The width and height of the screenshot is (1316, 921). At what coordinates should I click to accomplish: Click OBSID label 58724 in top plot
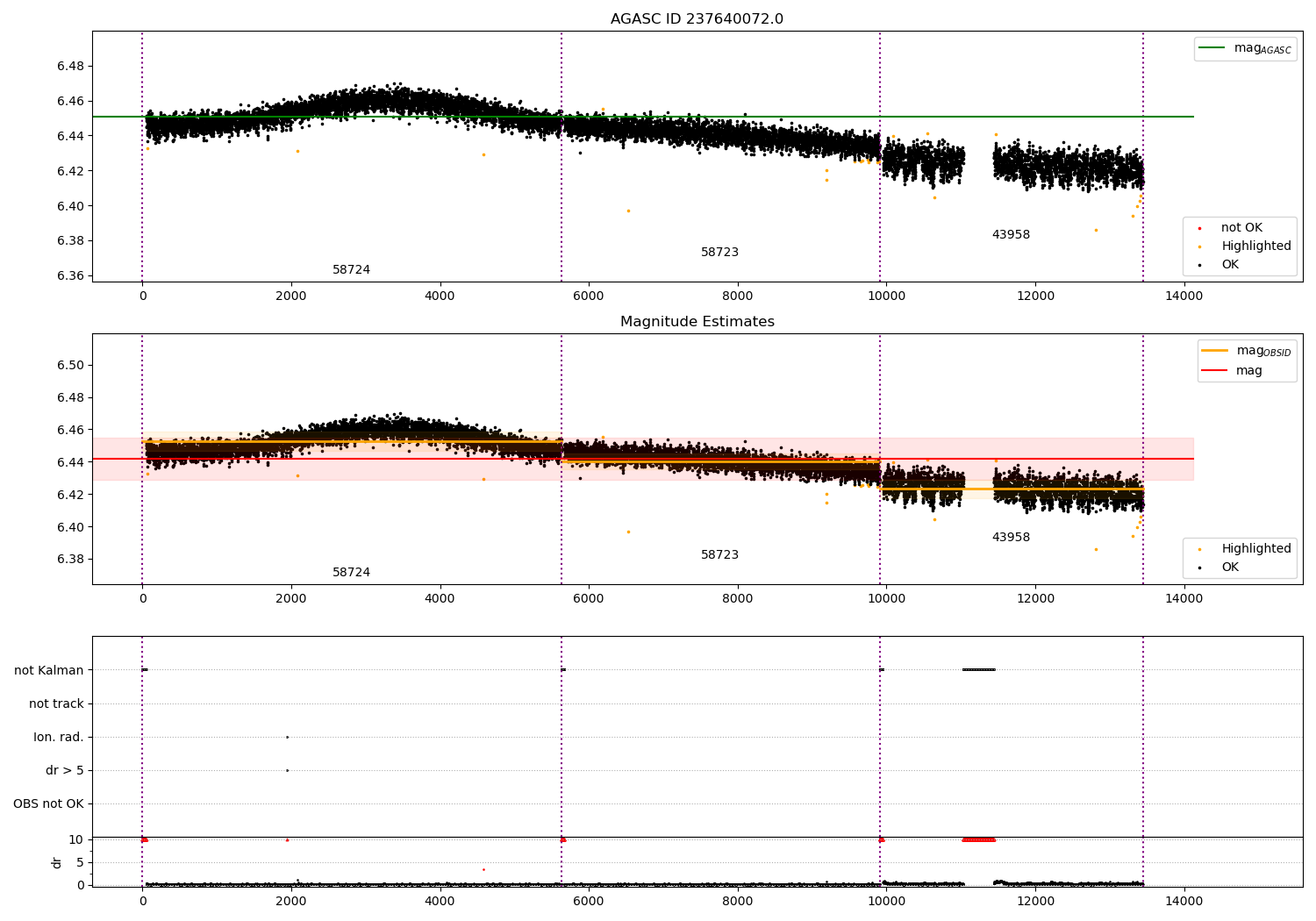tap(351, 270)
